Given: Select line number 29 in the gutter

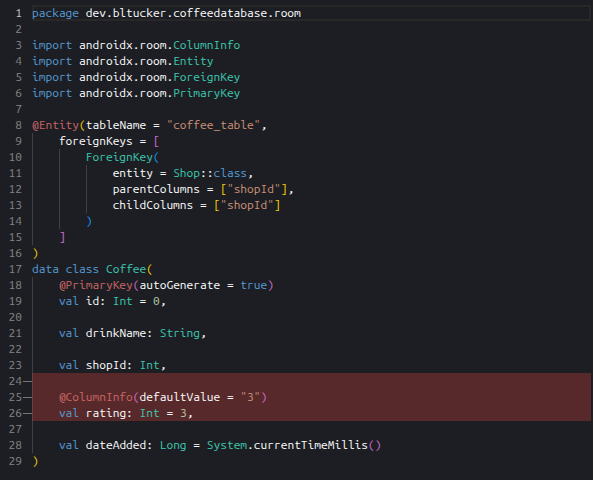Looking at the screenshot, I should [15, 461].
